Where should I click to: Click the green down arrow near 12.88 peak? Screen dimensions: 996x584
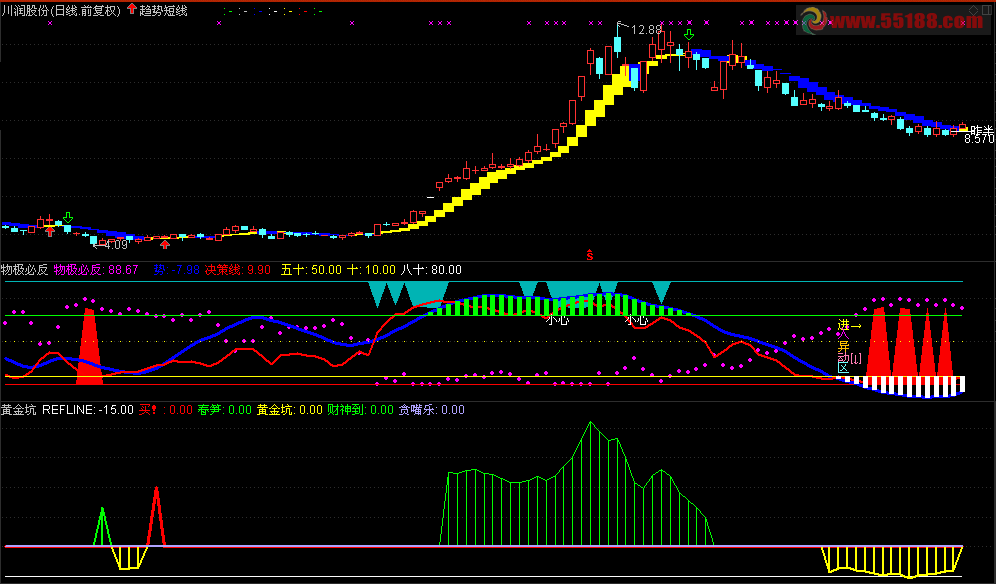click(688, 37)
